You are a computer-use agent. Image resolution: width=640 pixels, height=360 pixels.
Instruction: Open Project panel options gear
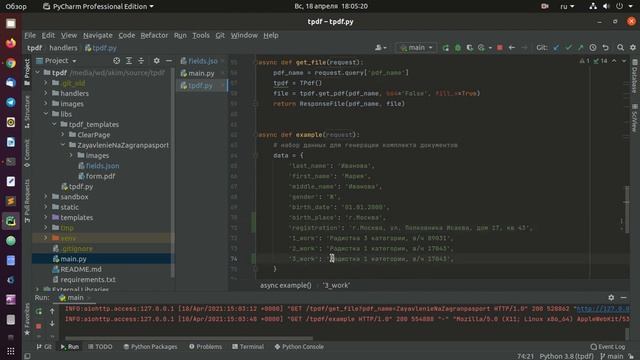157,61
